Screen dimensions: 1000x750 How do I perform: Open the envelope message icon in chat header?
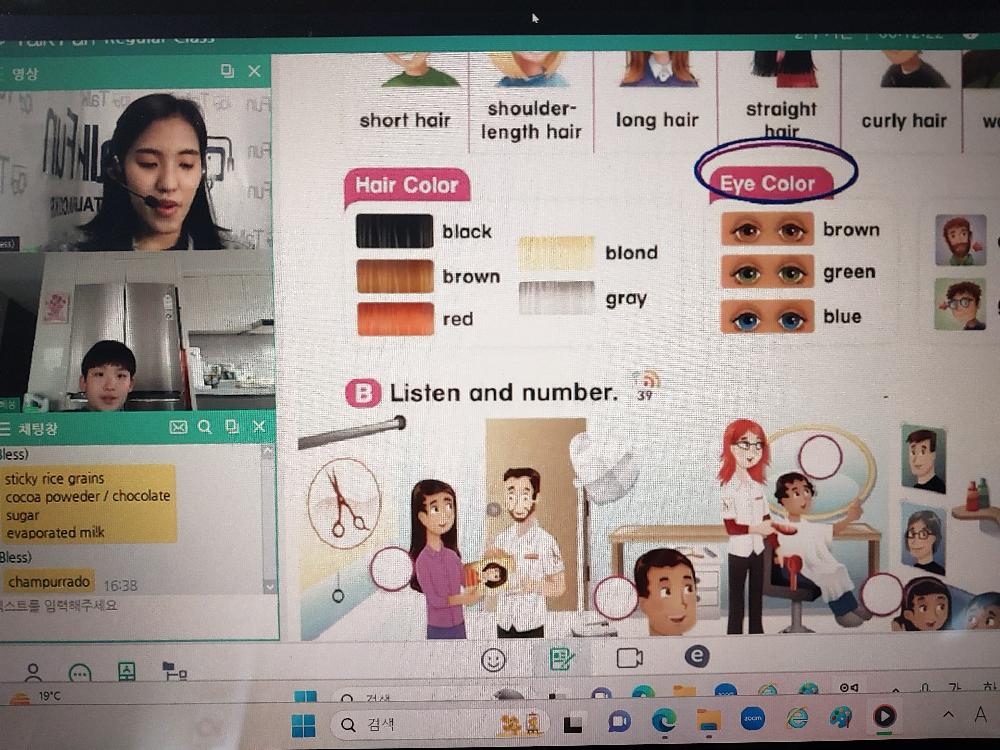178,427
